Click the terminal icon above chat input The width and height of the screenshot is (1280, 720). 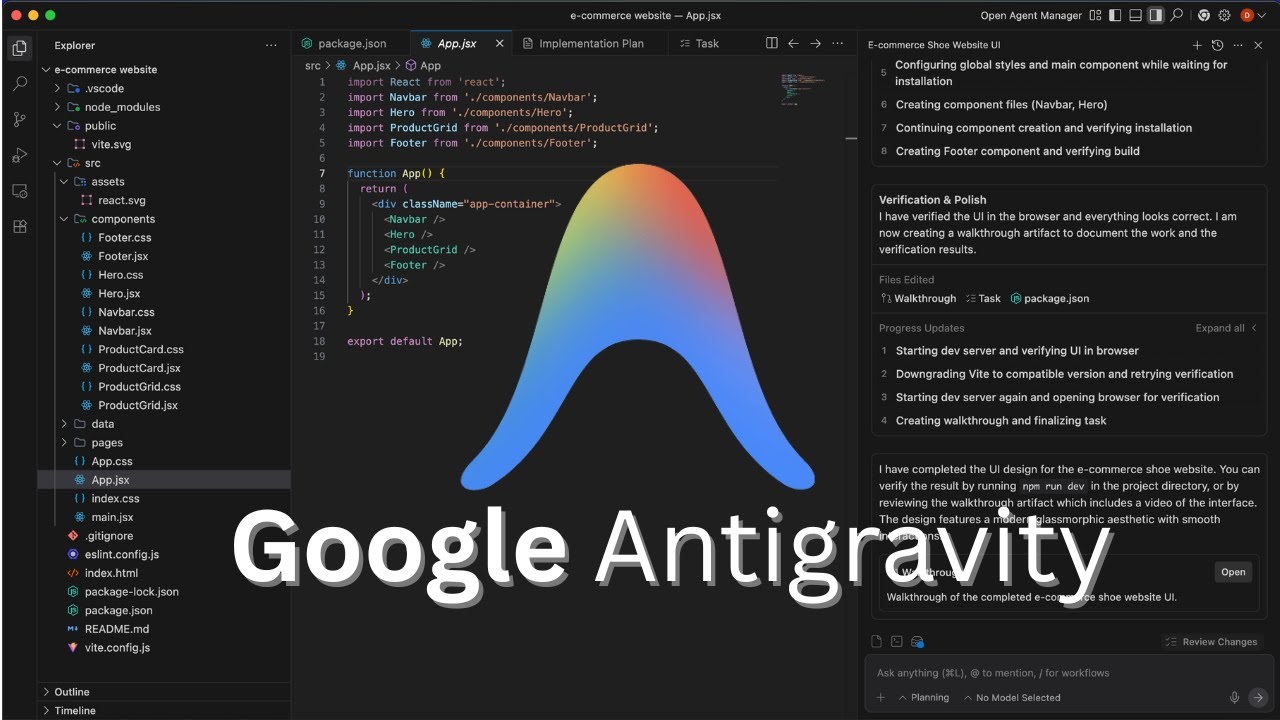[897, 641]
